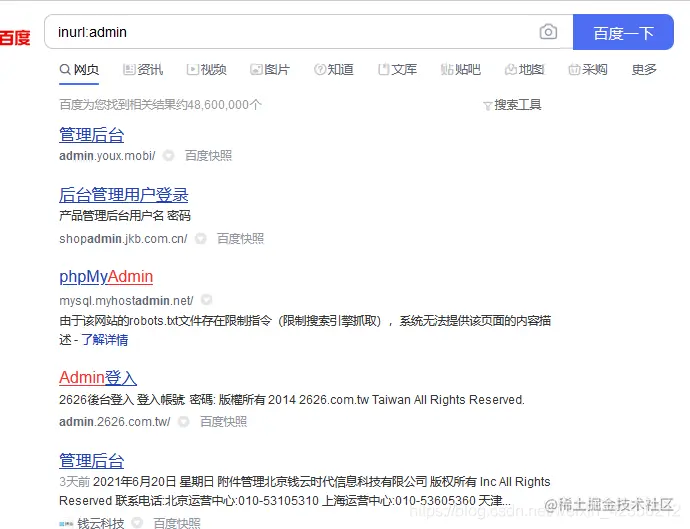This screenshot has height=529, width=690.
Task: Open the Admin登入 result
Action: coord(98,378)
